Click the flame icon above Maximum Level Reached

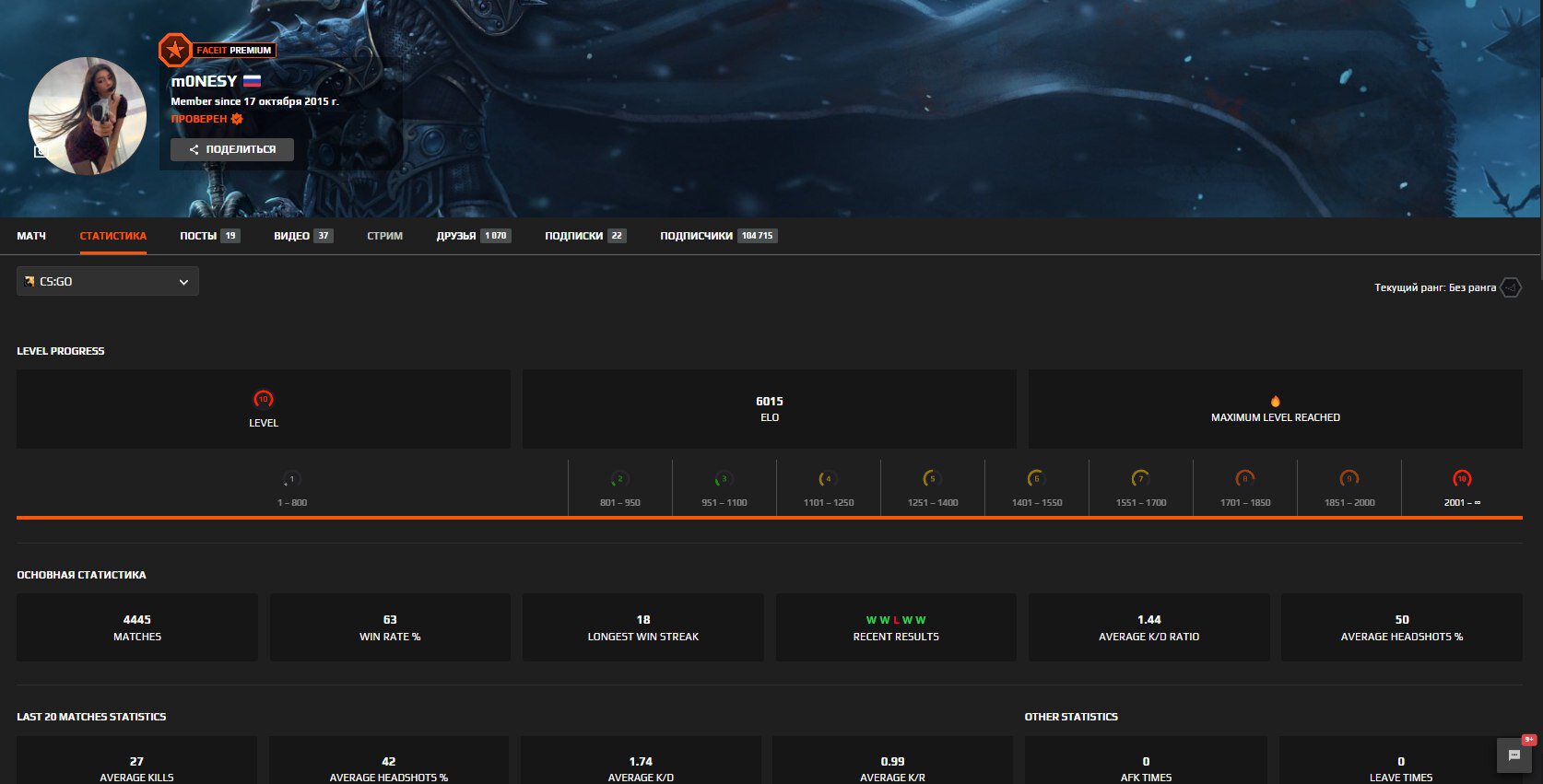[1275, 401]
